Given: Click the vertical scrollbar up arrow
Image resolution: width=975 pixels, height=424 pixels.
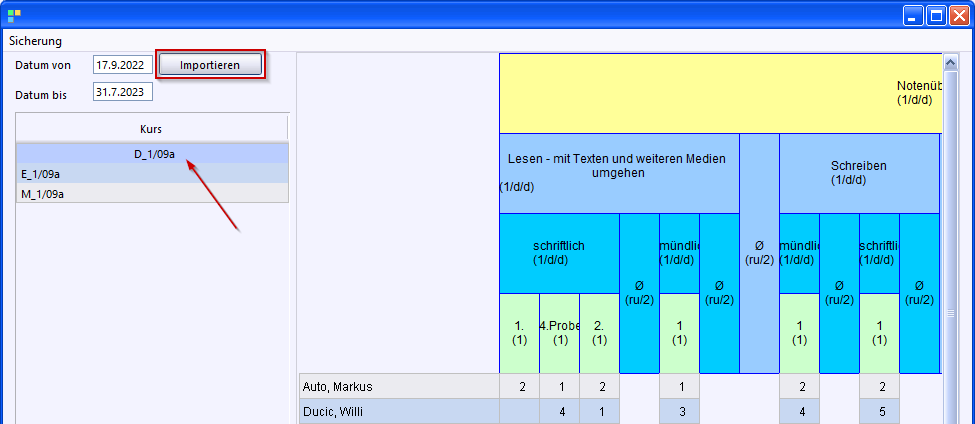Looking at the screenshot, I should point(950,62).
